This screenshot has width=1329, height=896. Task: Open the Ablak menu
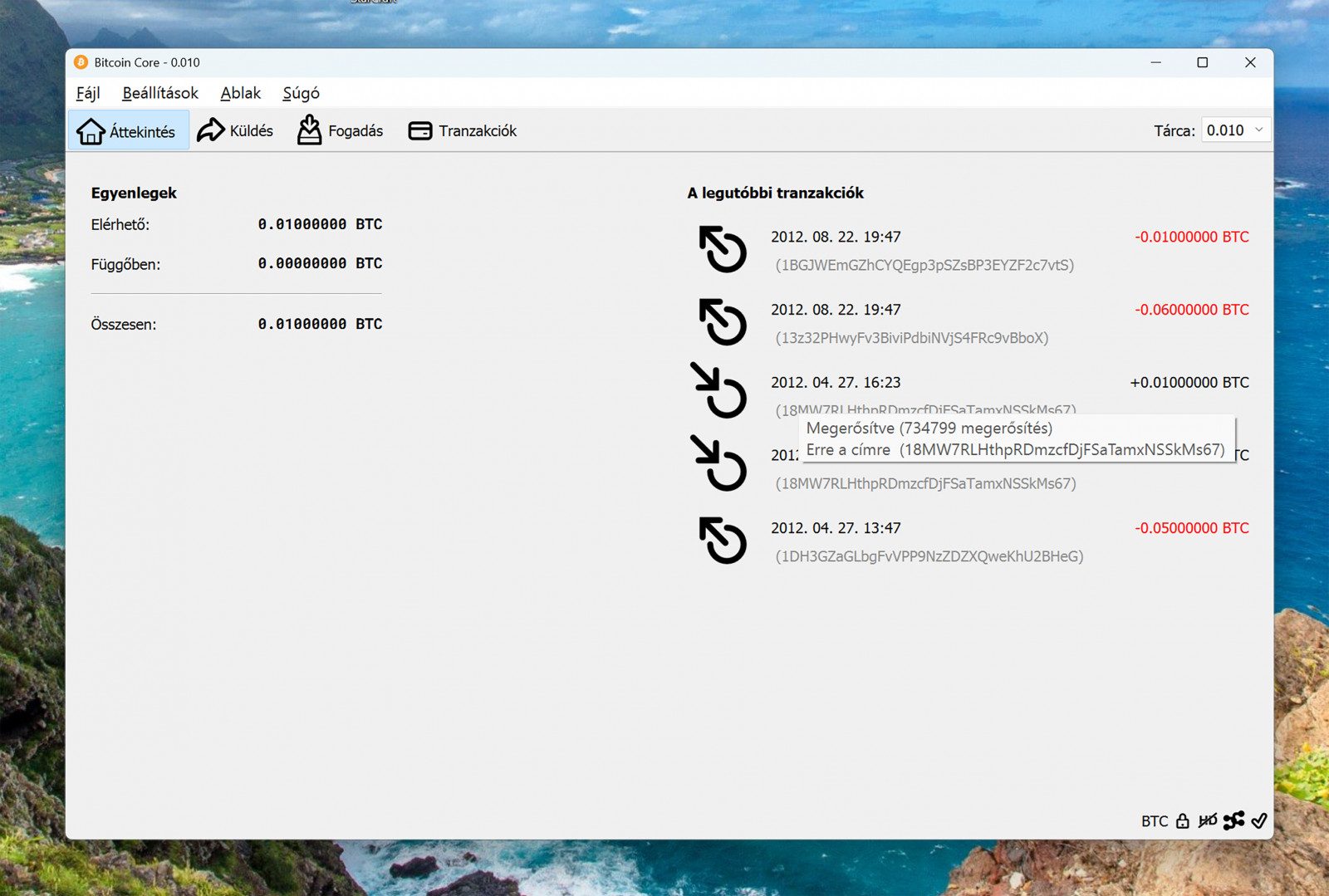241,93
